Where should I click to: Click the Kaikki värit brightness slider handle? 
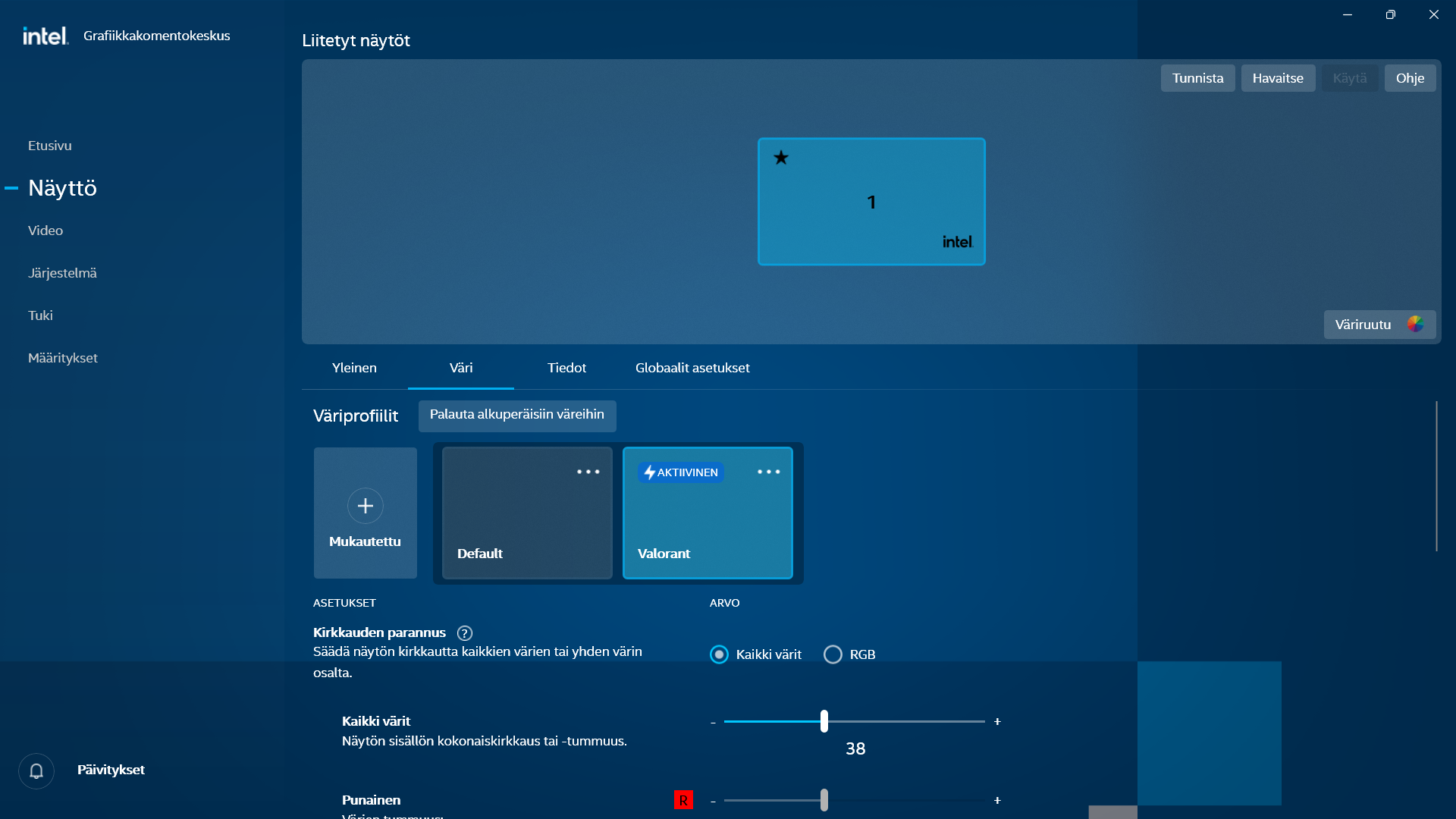824,721
